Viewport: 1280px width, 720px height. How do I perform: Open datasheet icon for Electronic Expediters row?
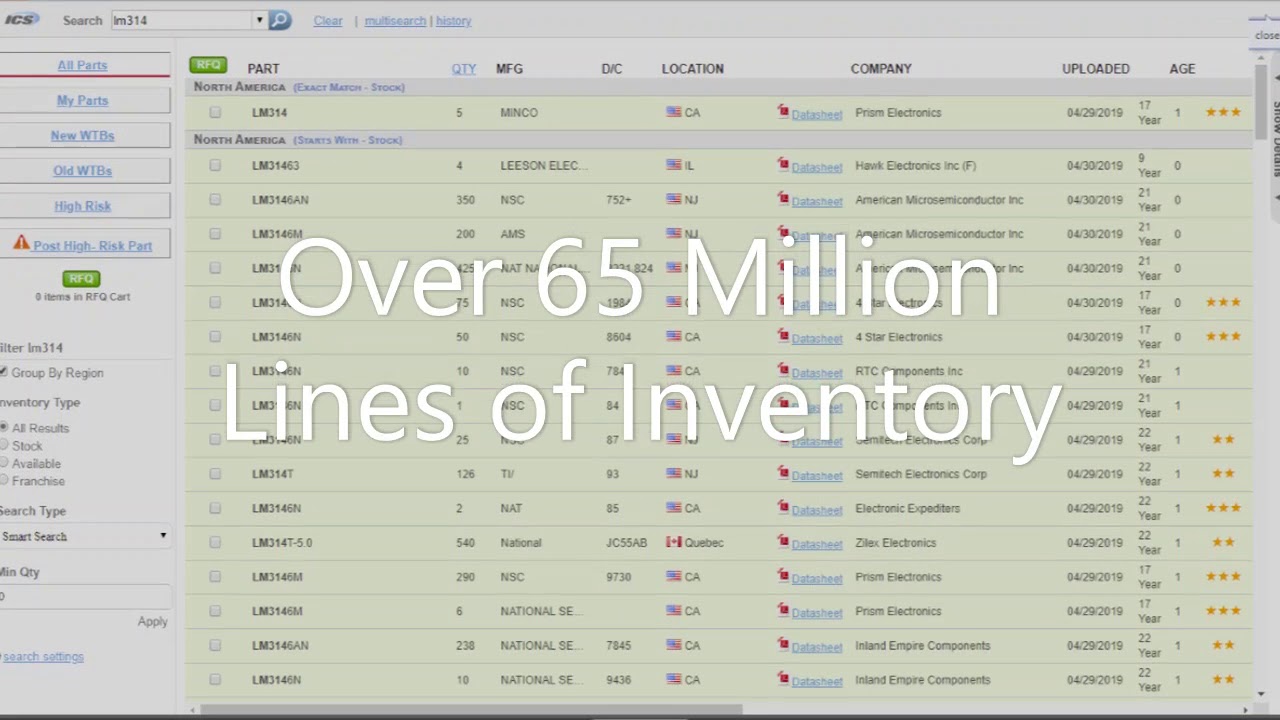(x=783, y=507)
